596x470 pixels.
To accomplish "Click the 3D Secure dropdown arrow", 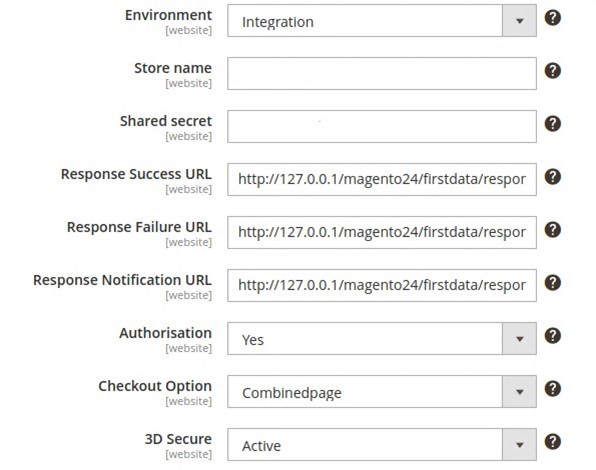I will 519,445.
